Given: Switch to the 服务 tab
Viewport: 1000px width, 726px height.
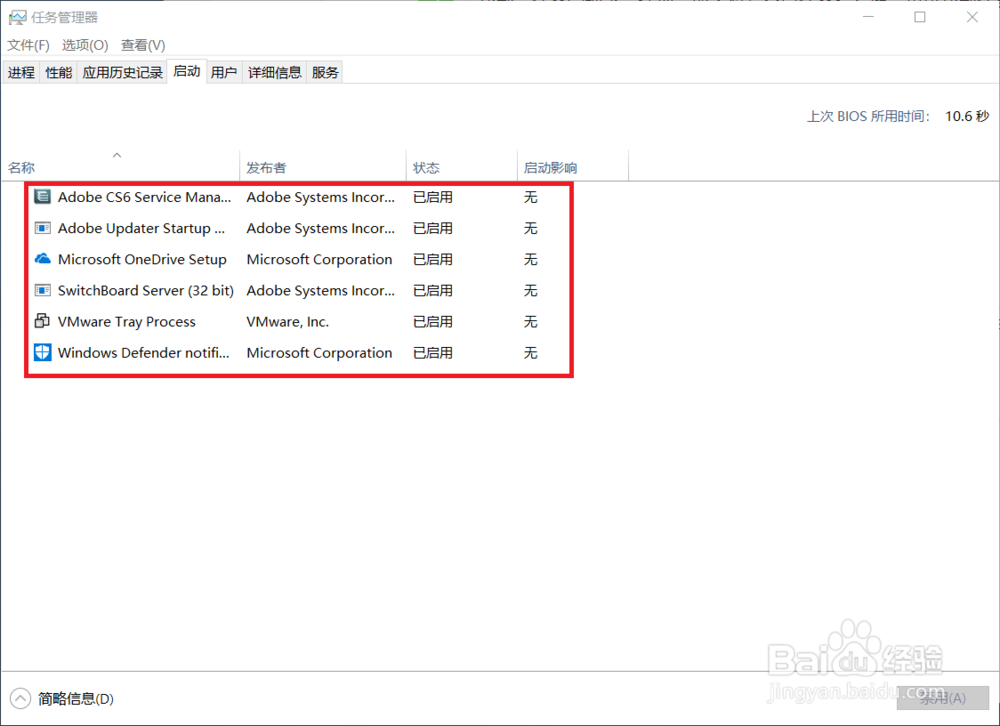Looking at the screenshot, I should point(325,72).
